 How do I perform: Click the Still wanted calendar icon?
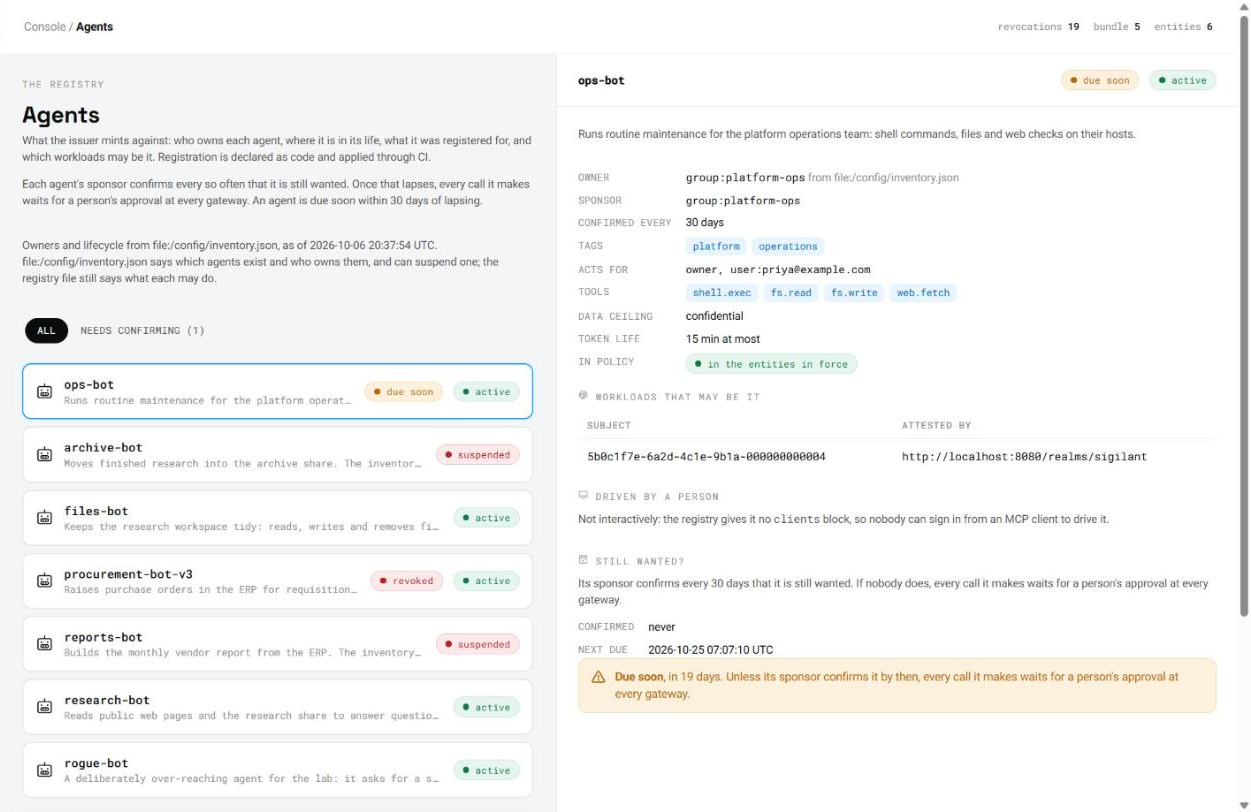(x=583, y=560)
